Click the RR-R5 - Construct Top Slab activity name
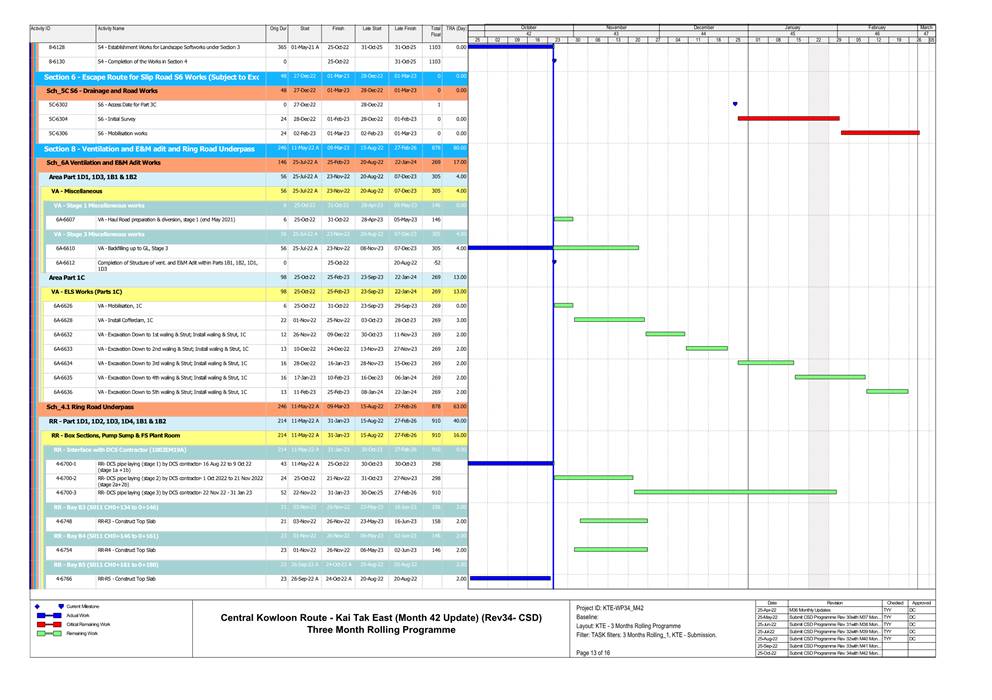 pyautogui.click(x=127, y=578)
